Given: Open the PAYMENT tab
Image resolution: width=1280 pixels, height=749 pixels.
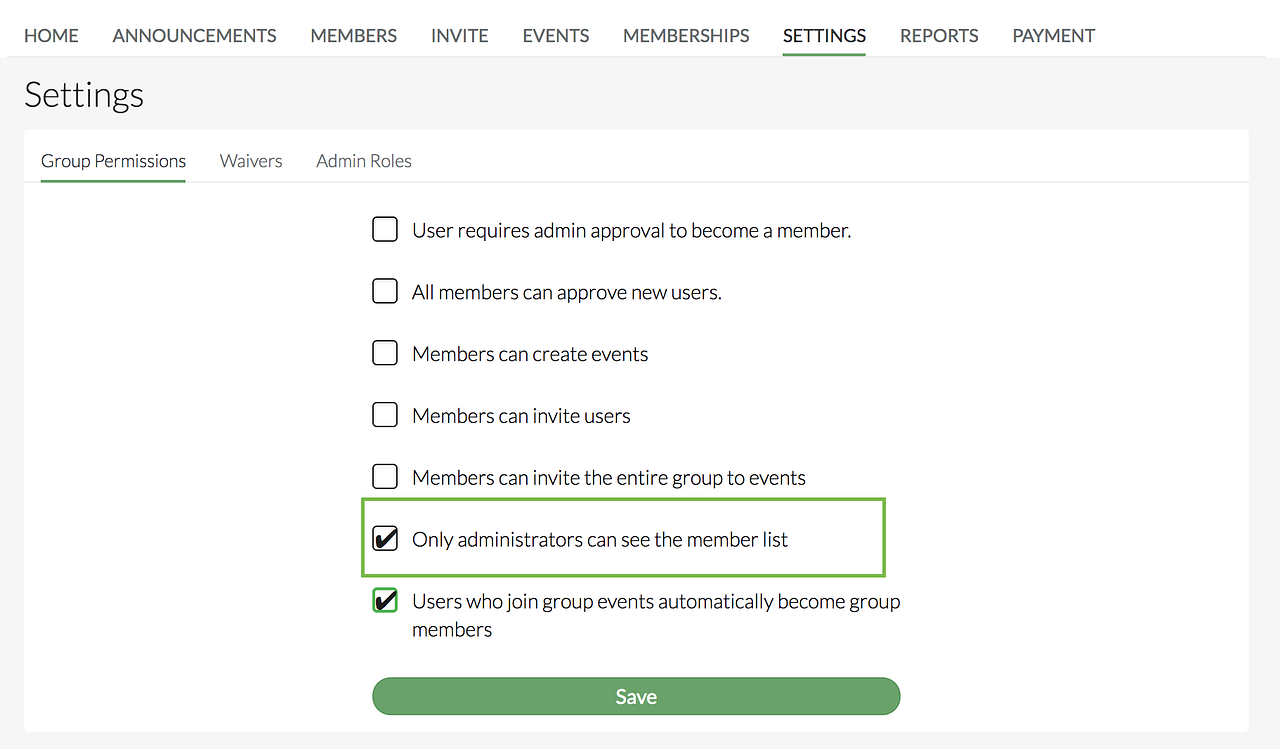Looking at the screenshot, I should point(1053,36).
